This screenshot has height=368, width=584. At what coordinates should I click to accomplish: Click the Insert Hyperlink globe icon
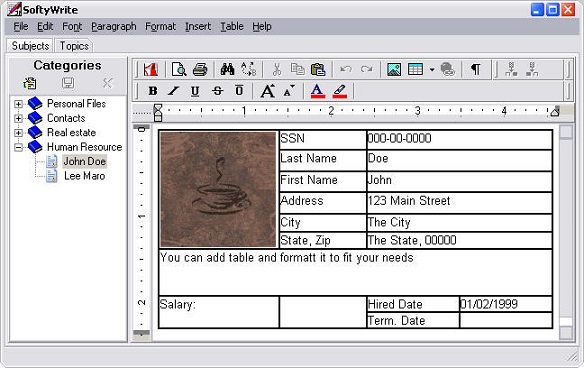click(447, 69)
